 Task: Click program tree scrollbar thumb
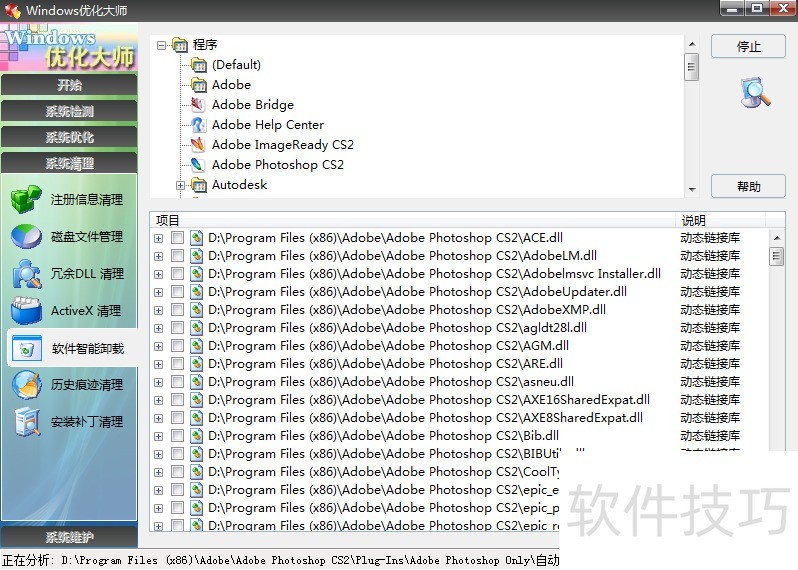tap(692, 67)
